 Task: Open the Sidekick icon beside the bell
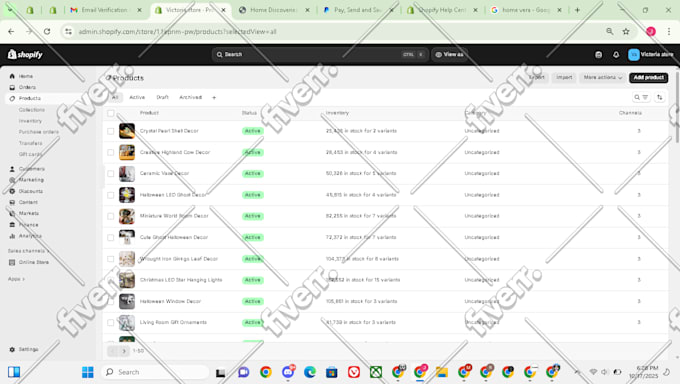click(x=598, y=55)
